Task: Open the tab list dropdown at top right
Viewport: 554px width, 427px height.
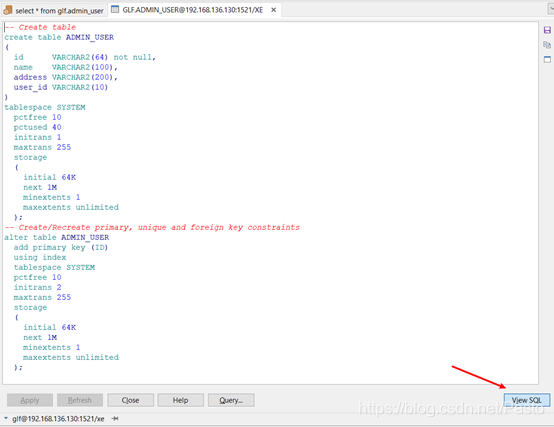Action: coord(552,10)
